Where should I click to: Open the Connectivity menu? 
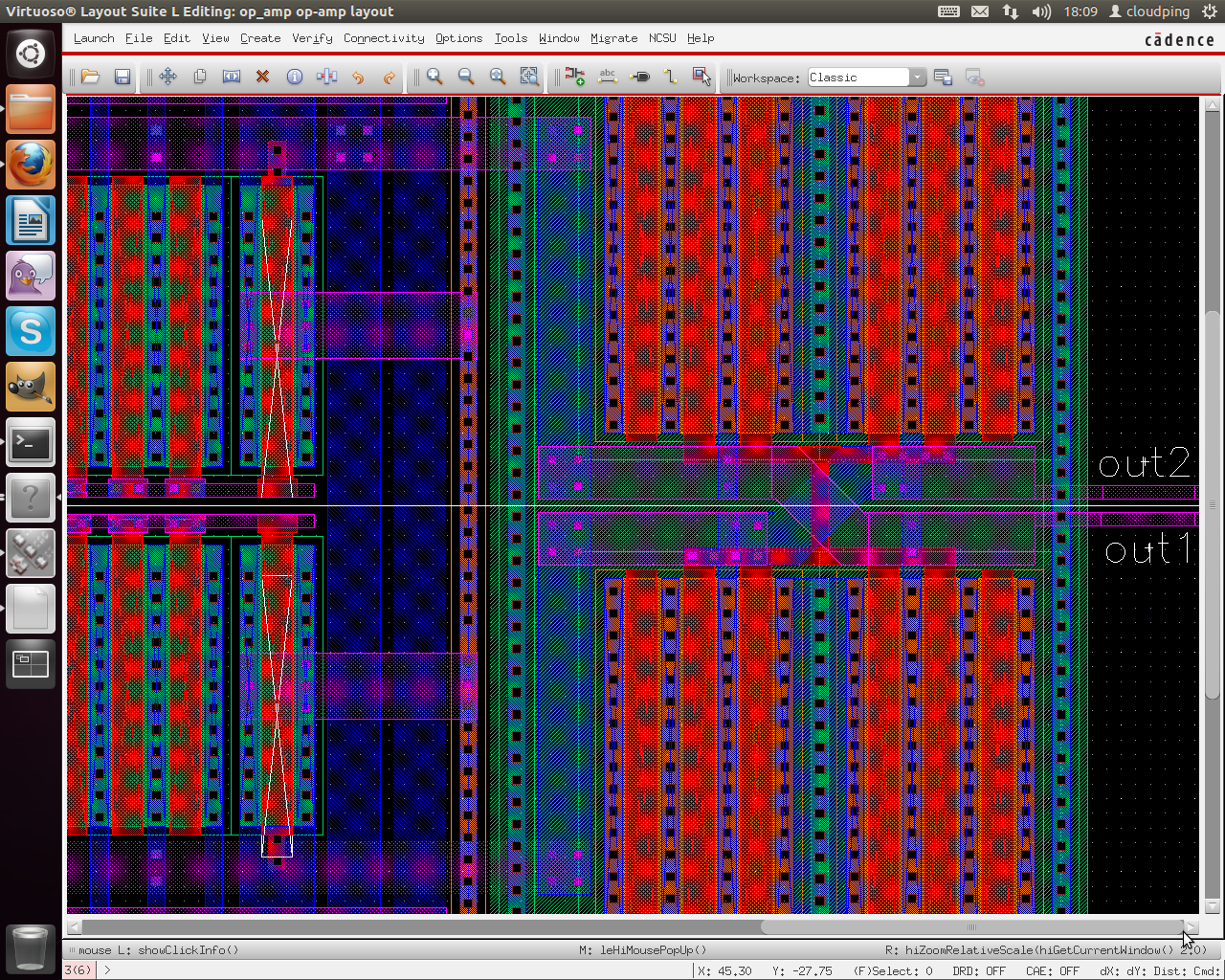tap(384, 38)
